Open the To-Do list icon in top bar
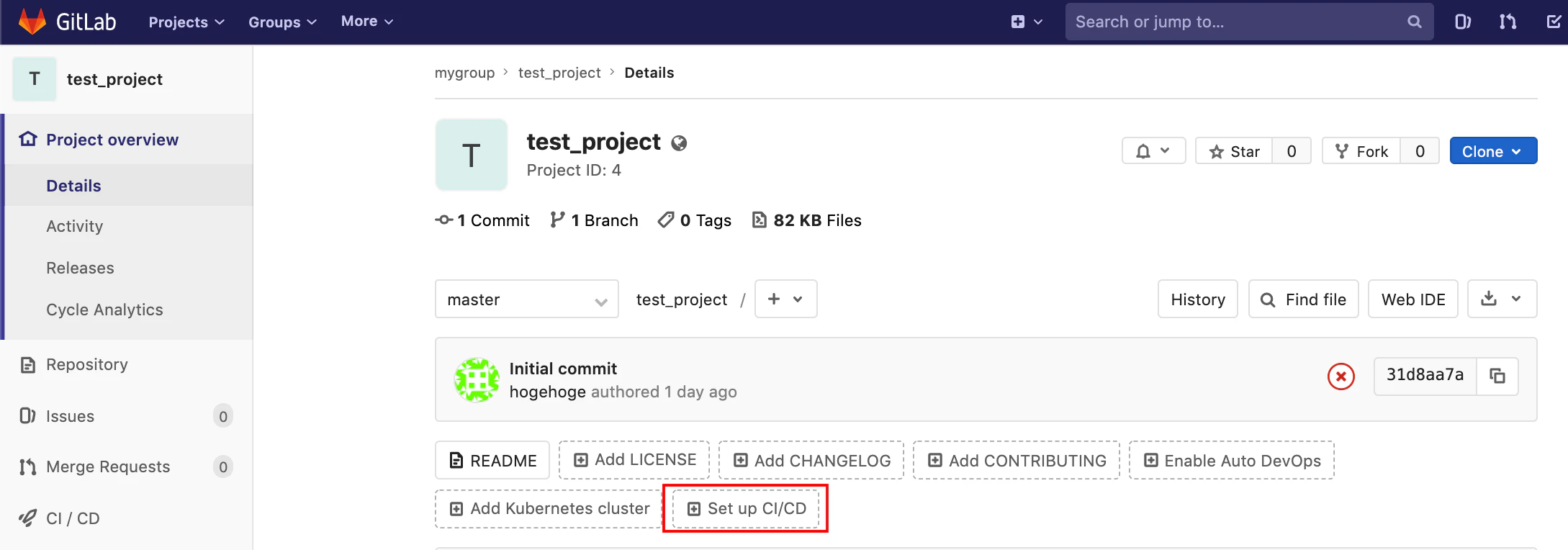 coord(1554,22)
